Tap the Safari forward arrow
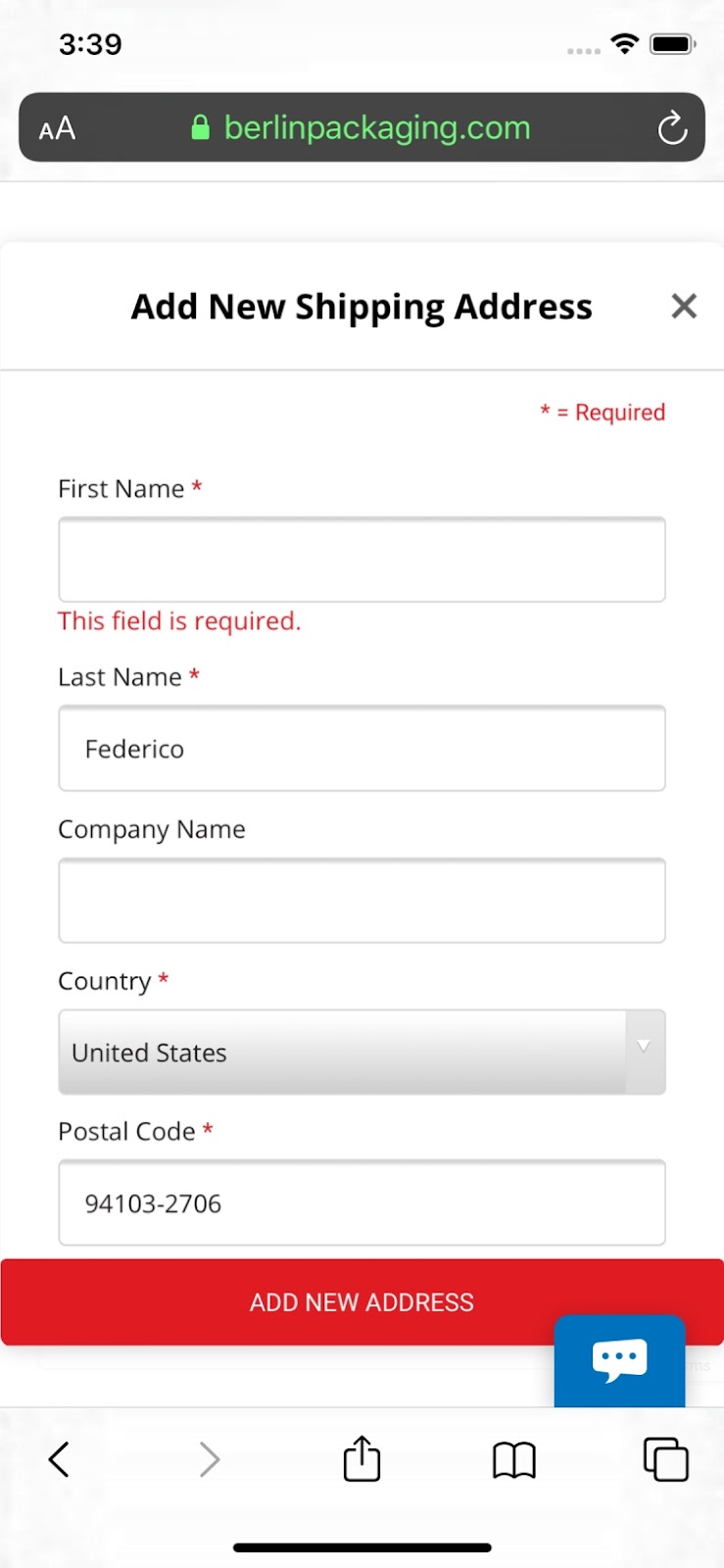724x1568 pixels. click(209, 1459)
